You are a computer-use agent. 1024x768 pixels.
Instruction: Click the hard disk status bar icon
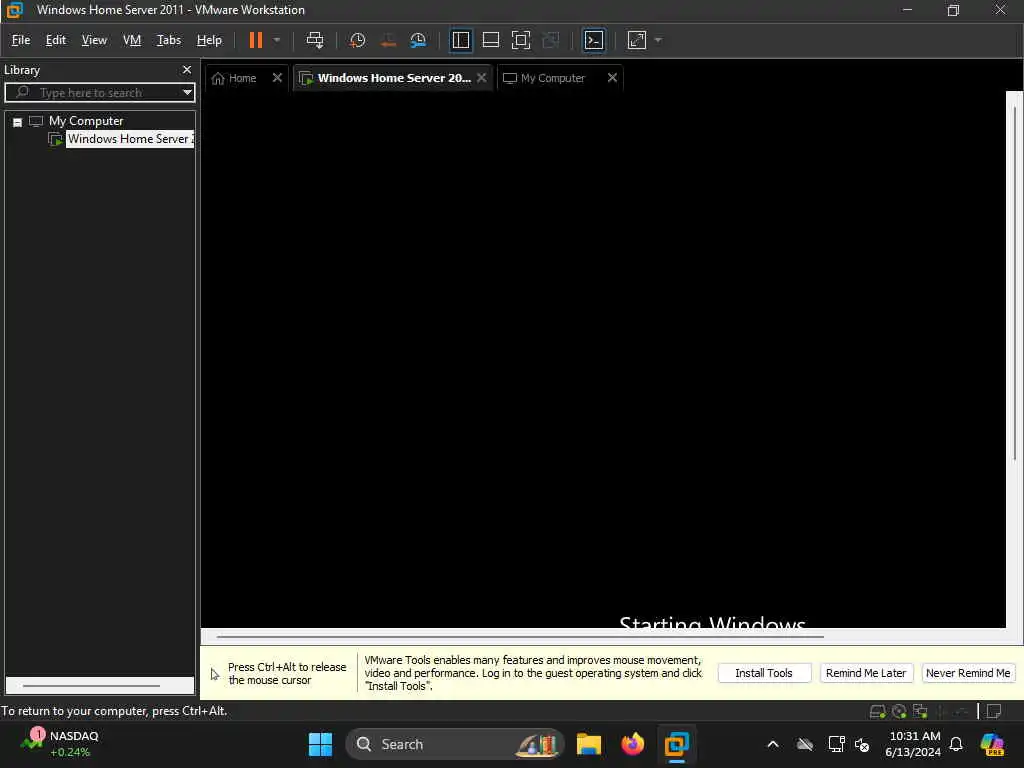[x=878, y=711]
